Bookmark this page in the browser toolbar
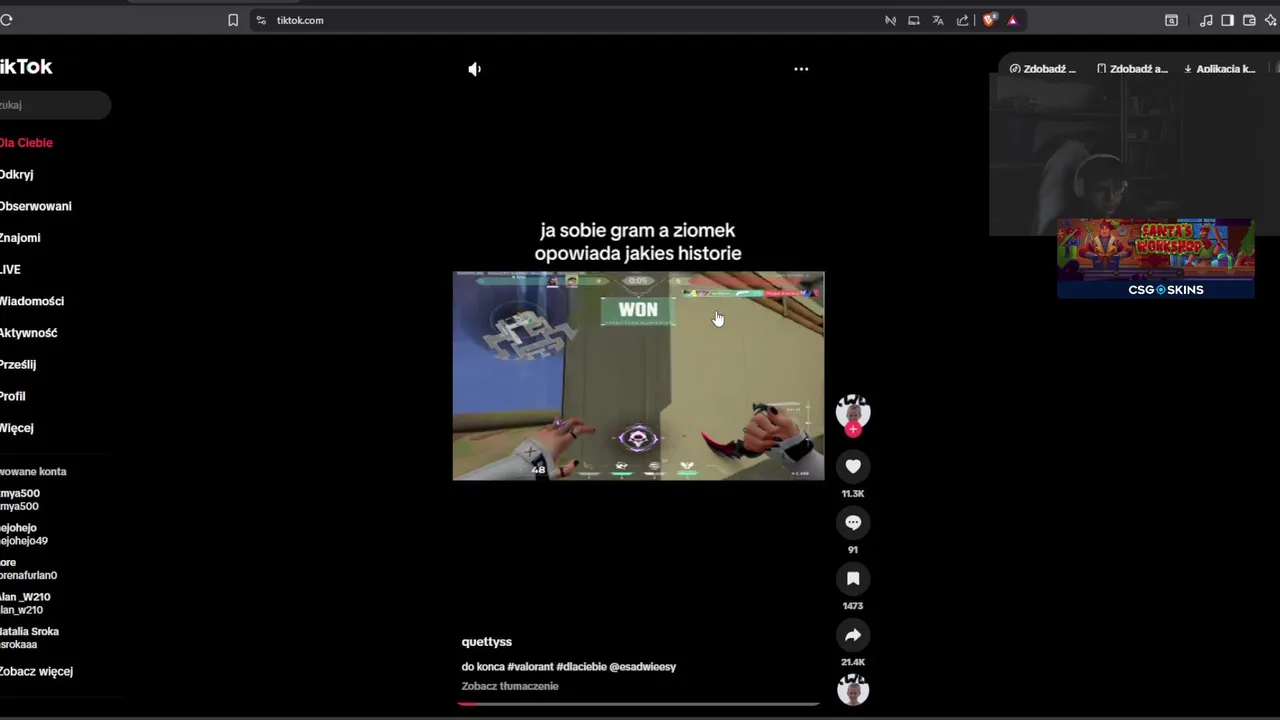Image resolution: width=1280 pixels, height=720 pixels. pos(233,20)
